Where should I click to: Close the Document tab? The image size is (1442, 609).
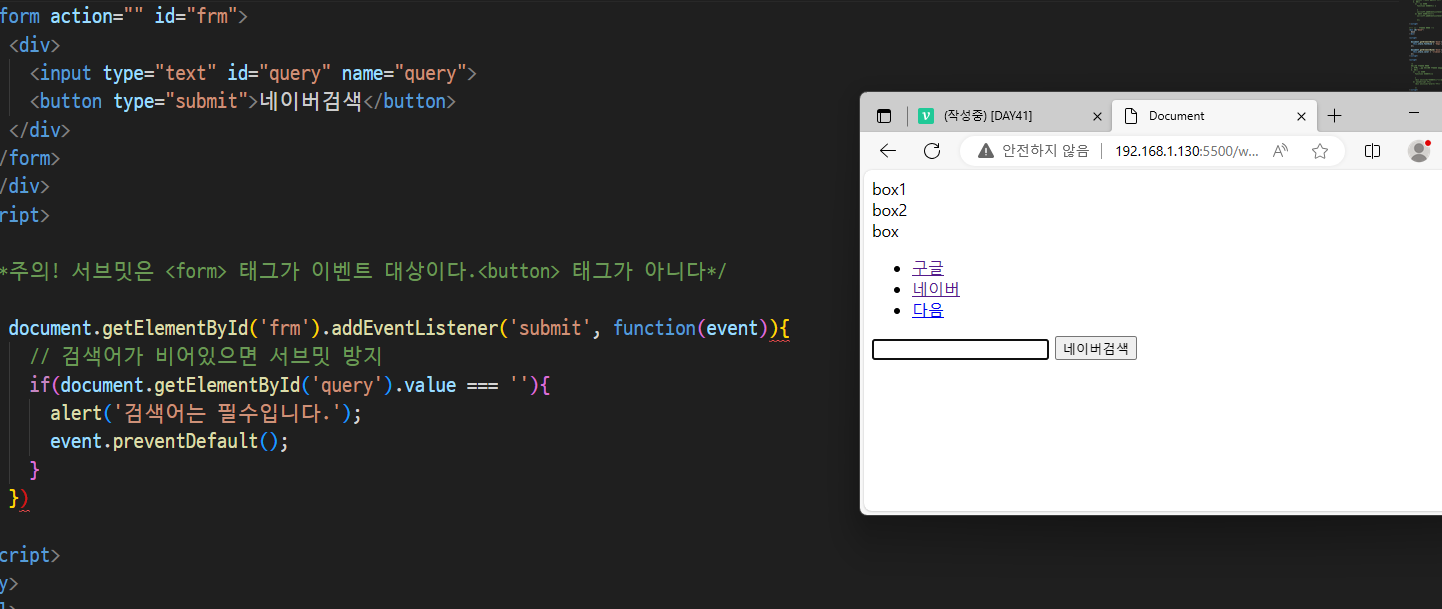coord(1301,116)
